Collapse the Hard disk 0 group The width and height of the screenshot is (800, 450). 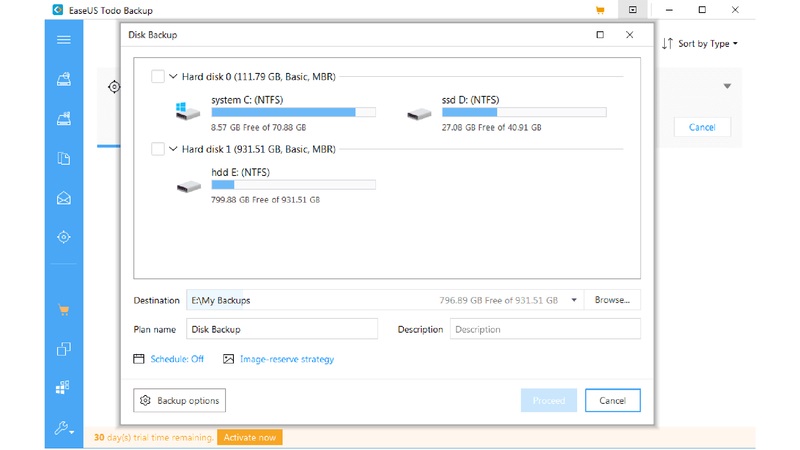pyautogui.click(x=173, y=77)
